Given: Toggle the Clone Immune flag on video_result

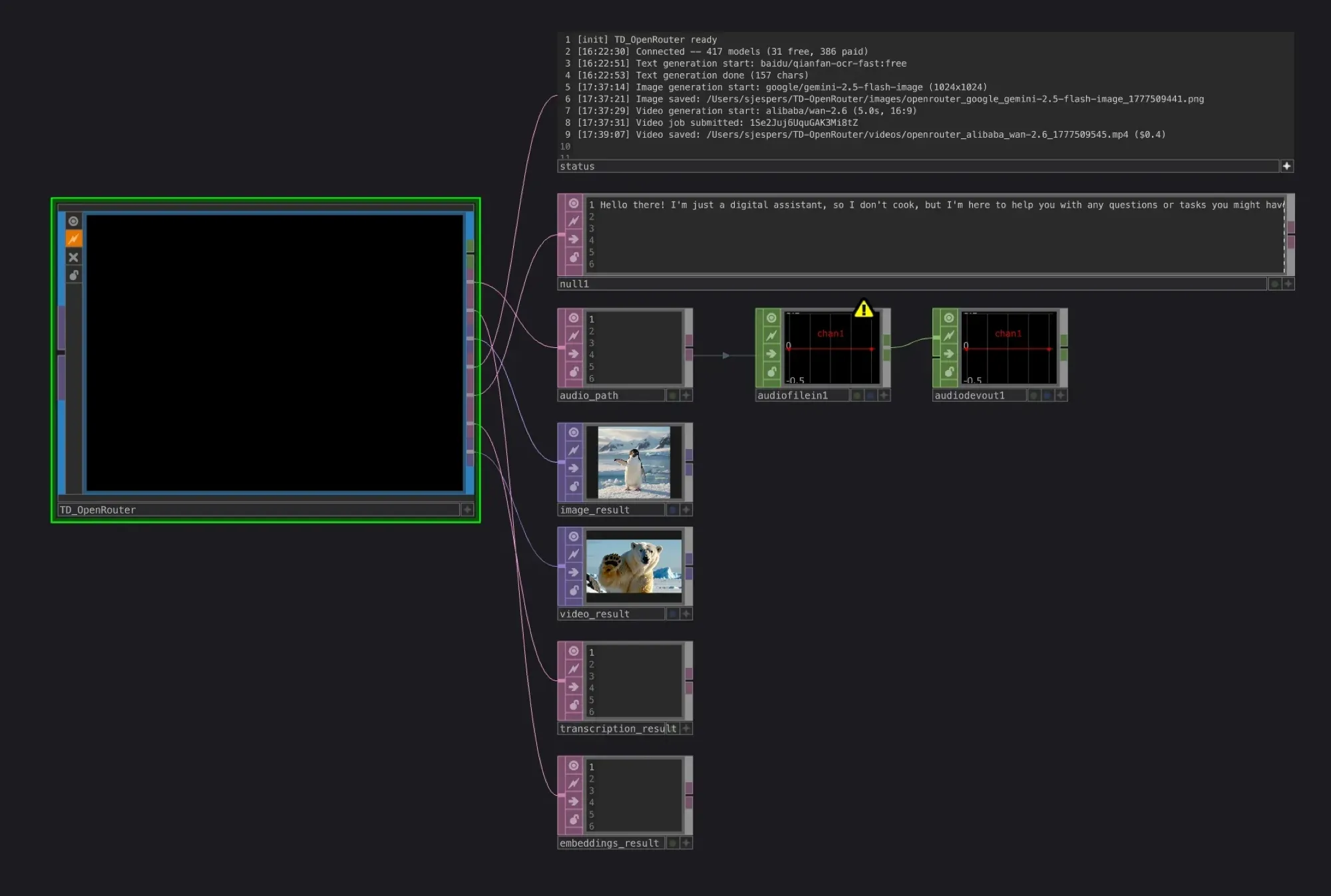Looking at the screenshot, I should tap(574, 554).
